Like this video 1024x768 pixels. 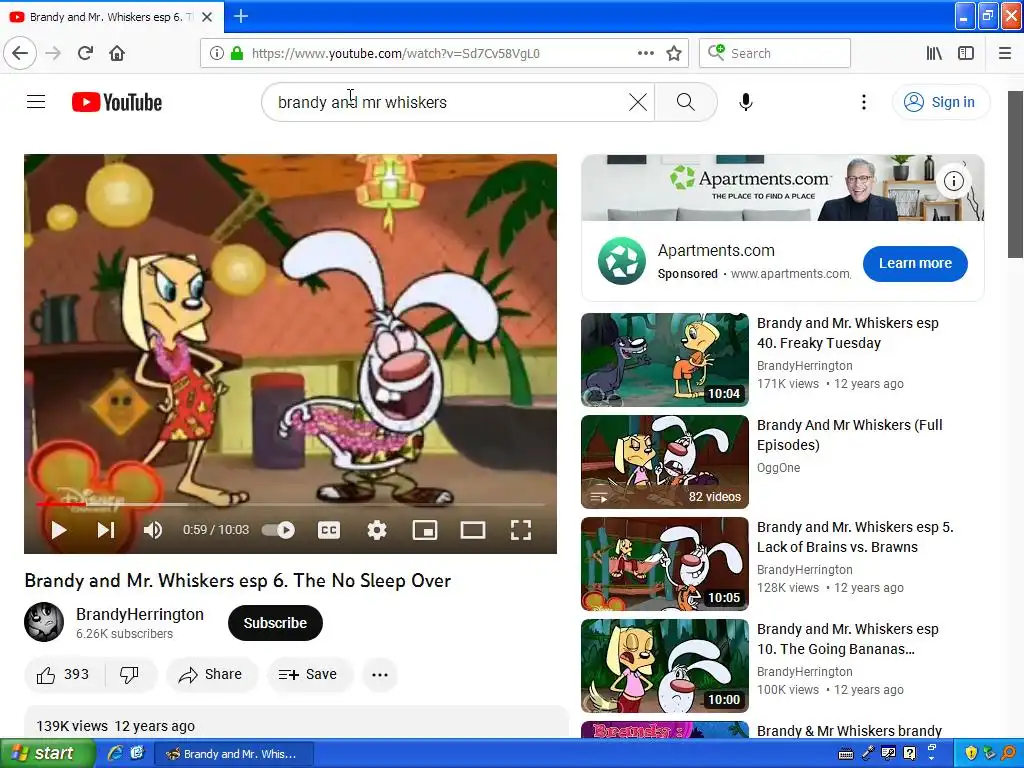tap(63, 675)
